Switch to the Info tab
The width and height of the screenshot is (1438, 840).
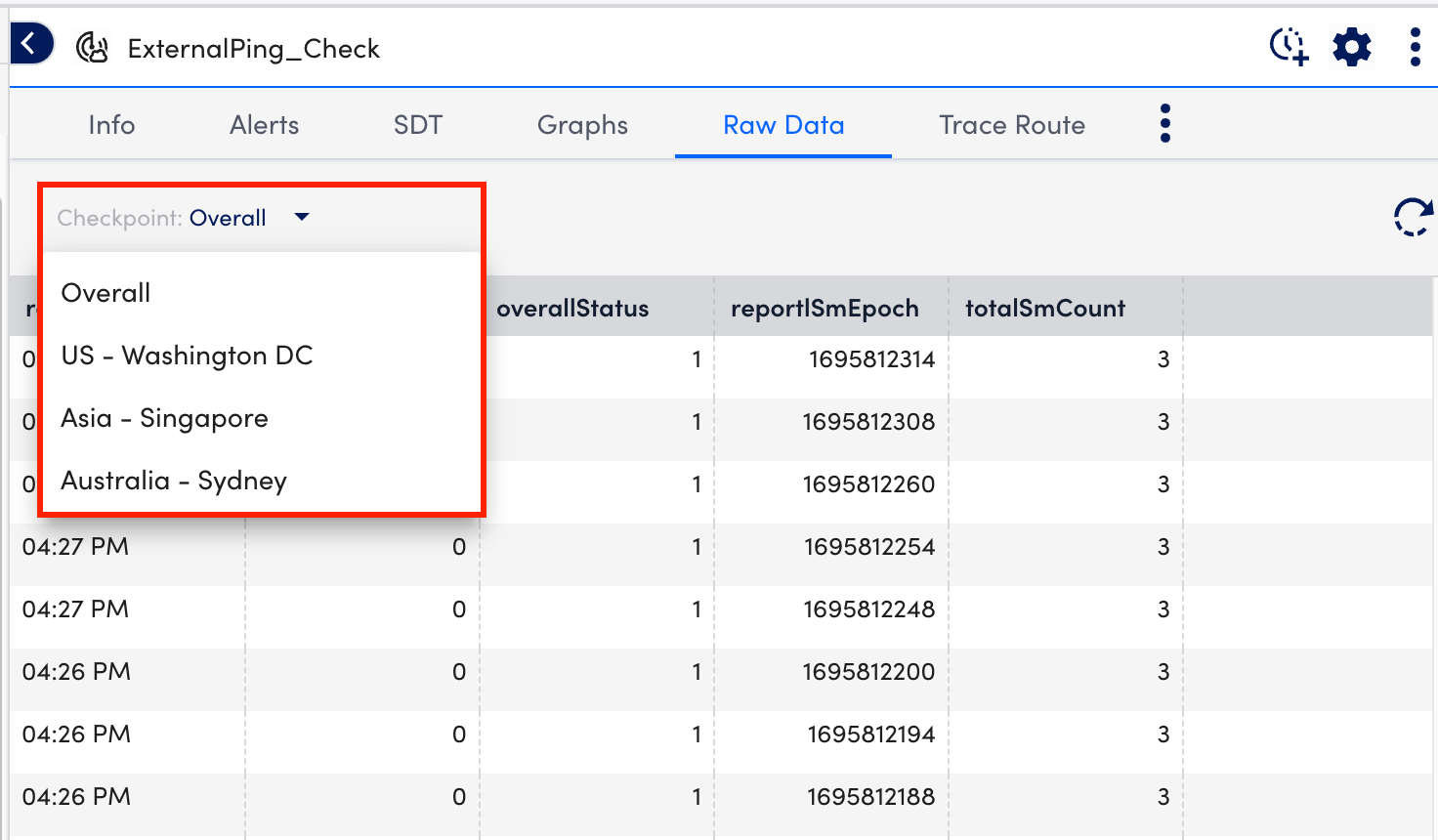(110, 124)
